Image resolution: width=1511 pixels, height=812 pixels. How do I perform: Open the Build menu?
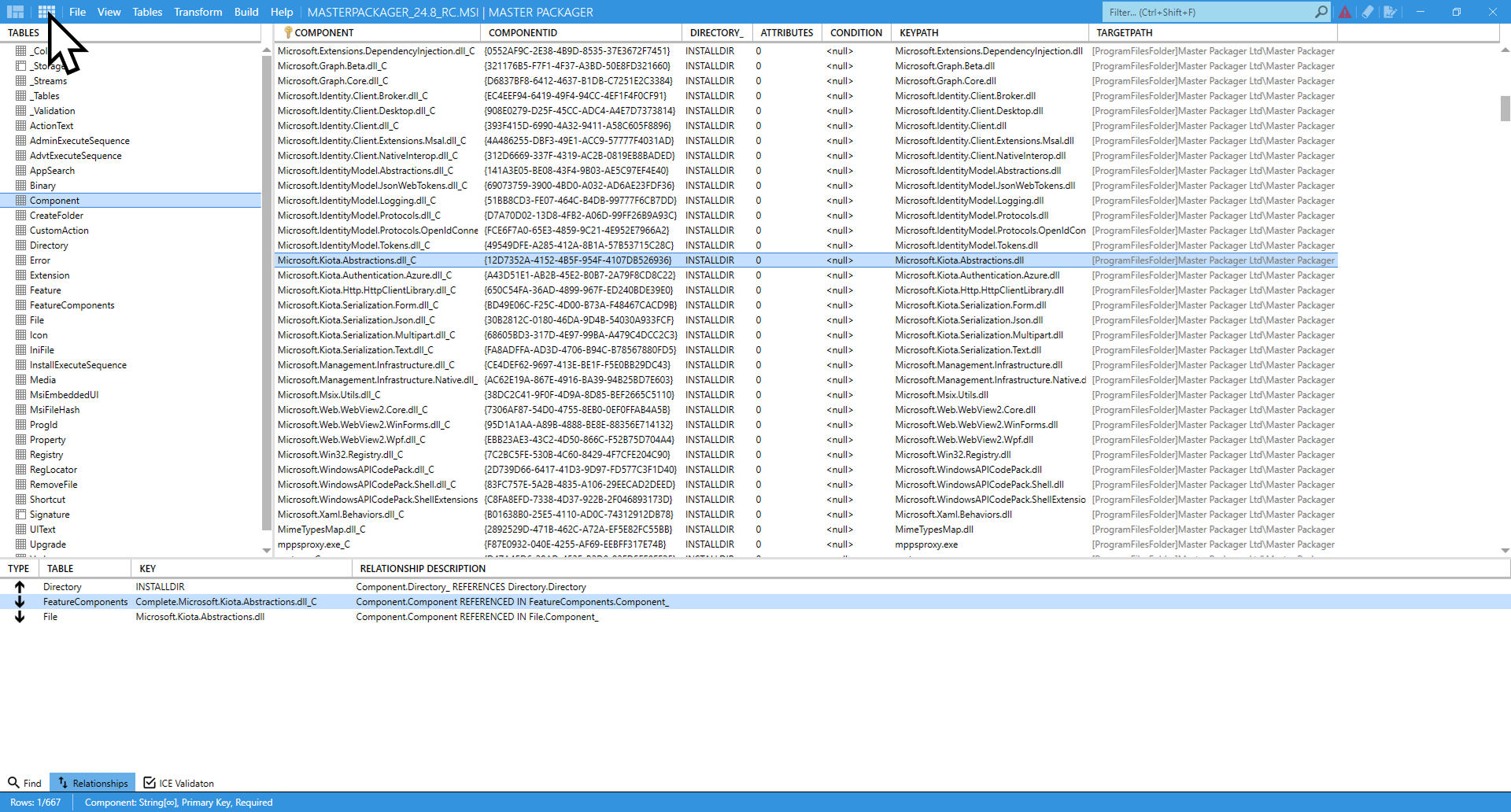point(246,12)
